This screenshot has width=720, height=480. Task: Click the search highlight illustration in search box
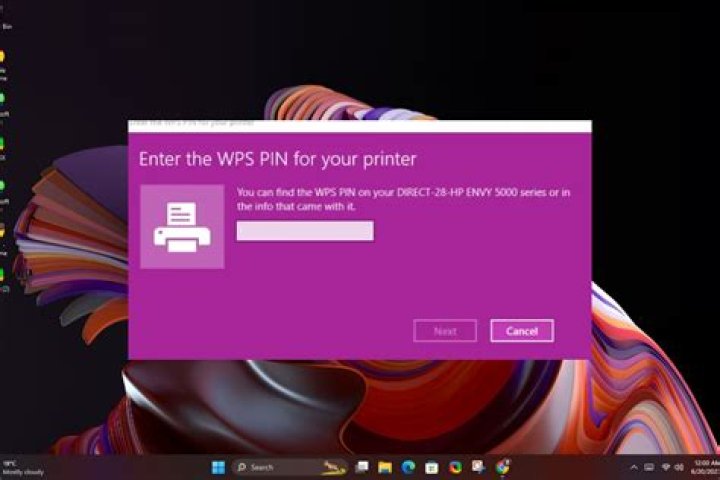tap(334, 467)
